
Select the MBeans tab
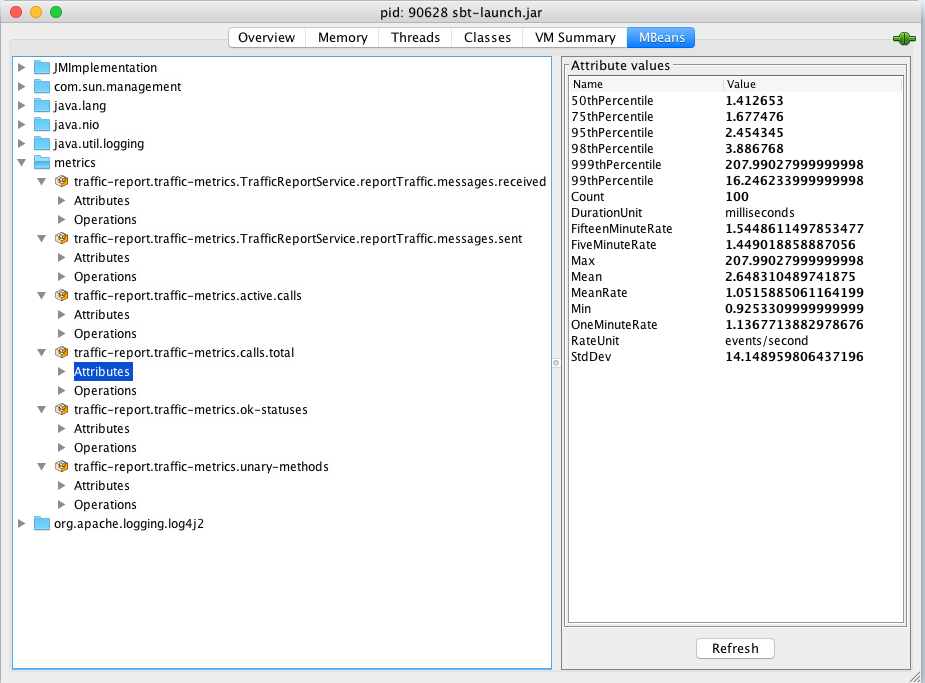tap(661, 37)
